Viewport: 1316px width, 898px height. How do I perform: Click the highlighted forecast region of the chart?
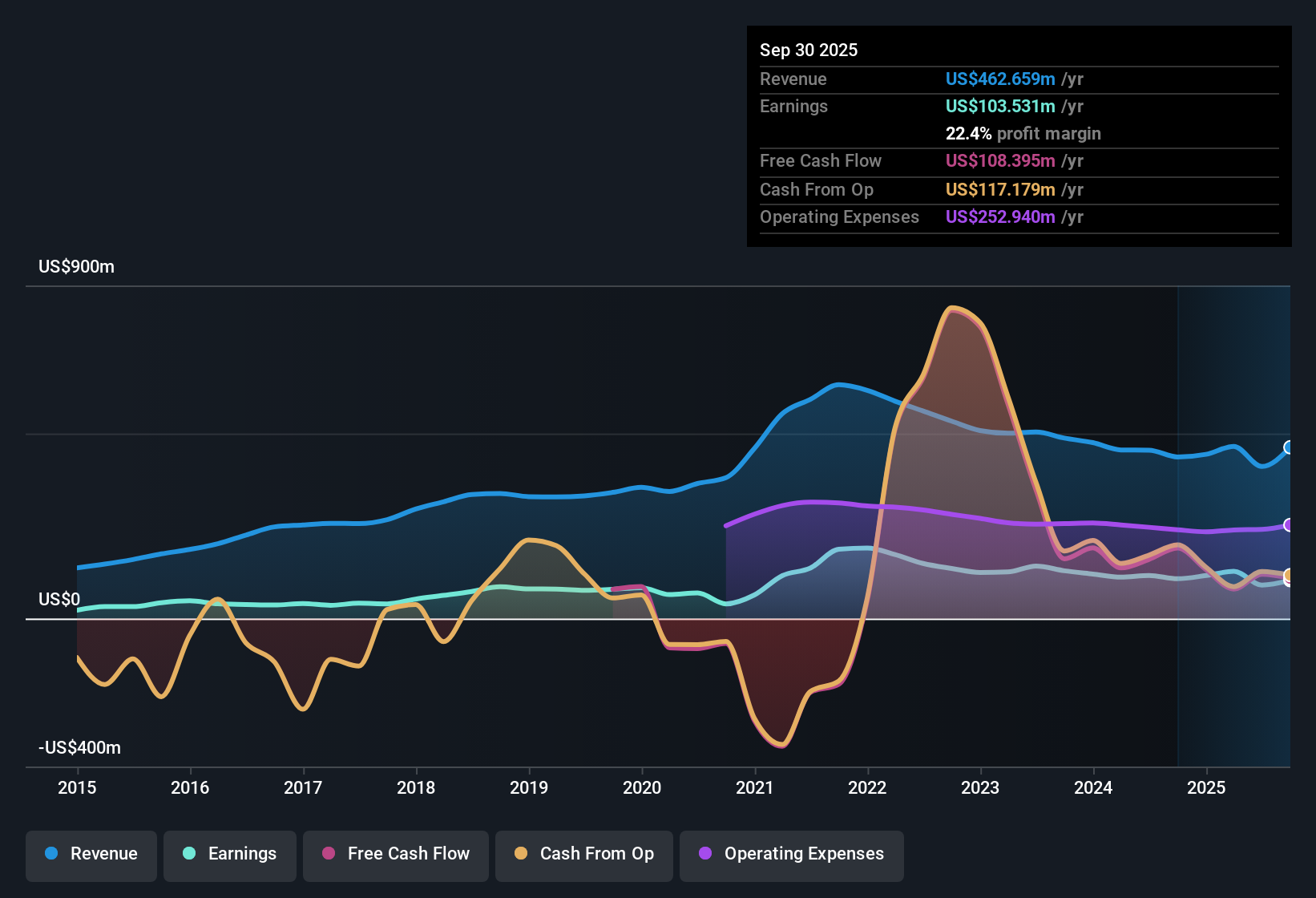pyautogui.click(x=1234, y=521)
